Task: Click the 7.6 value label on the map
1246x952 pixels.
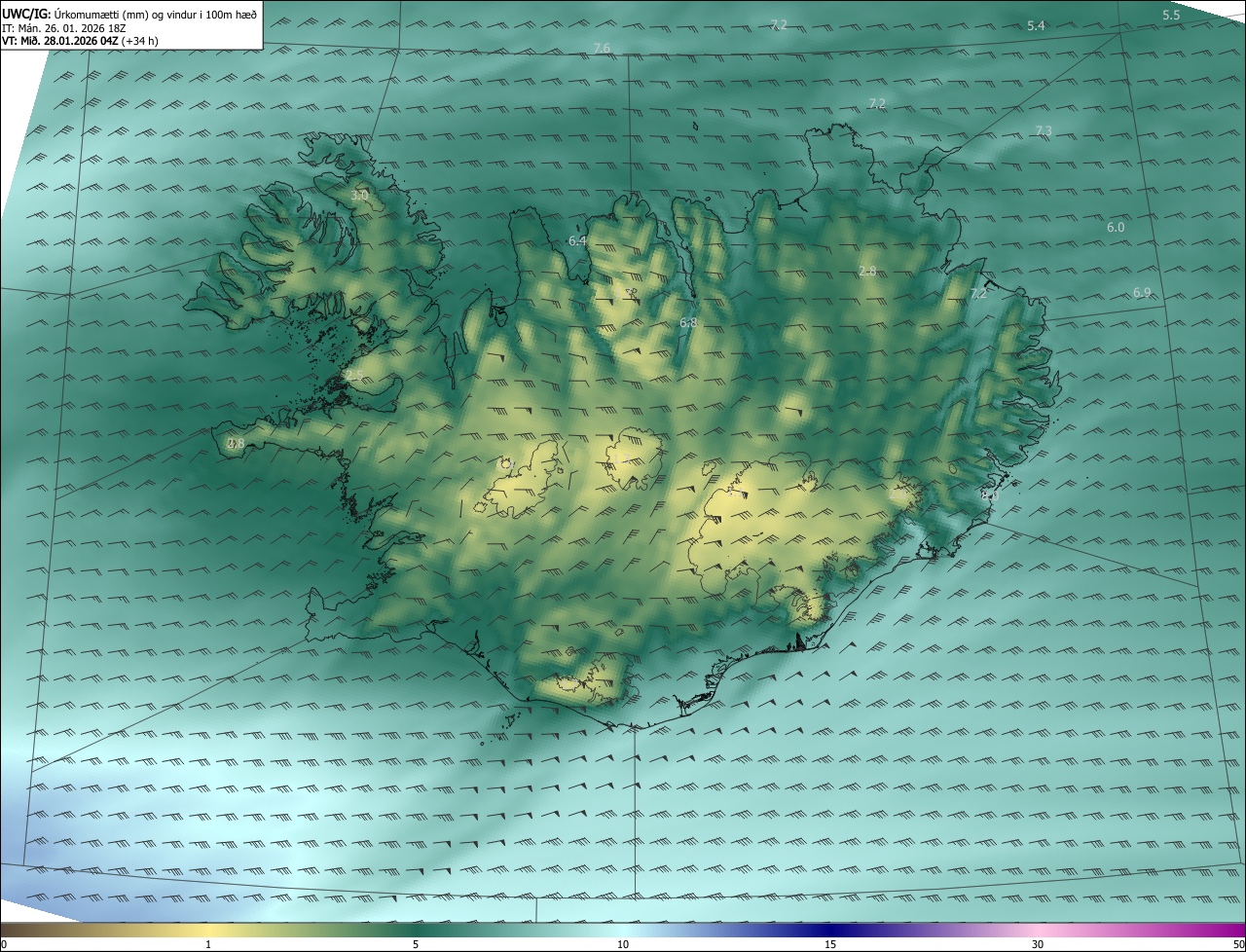Action: pos(602,49)
